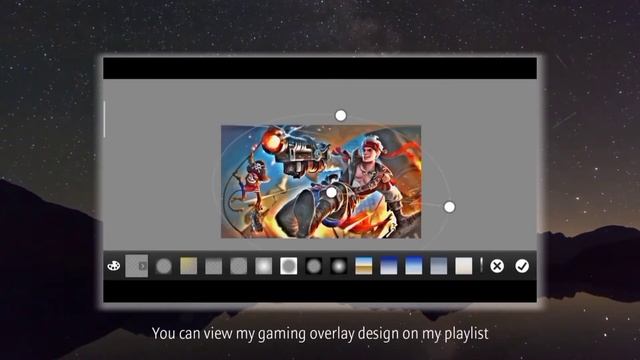The width and height of the screenshot is (640, 360).
Task: Click the pirate artwork image on canvas
Action: (321, 182)
